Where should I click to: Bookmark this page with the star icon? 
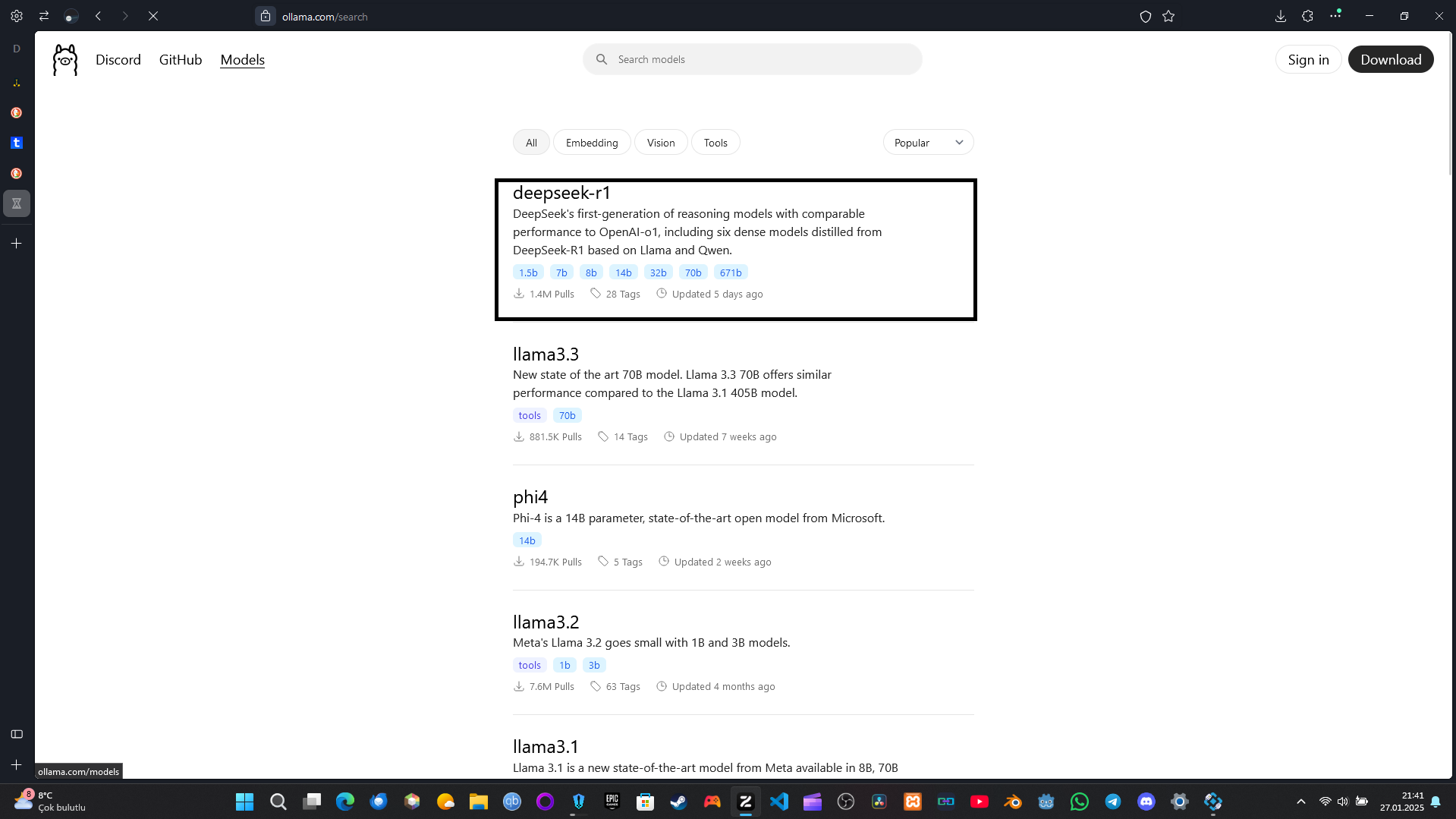(1168, 16)
